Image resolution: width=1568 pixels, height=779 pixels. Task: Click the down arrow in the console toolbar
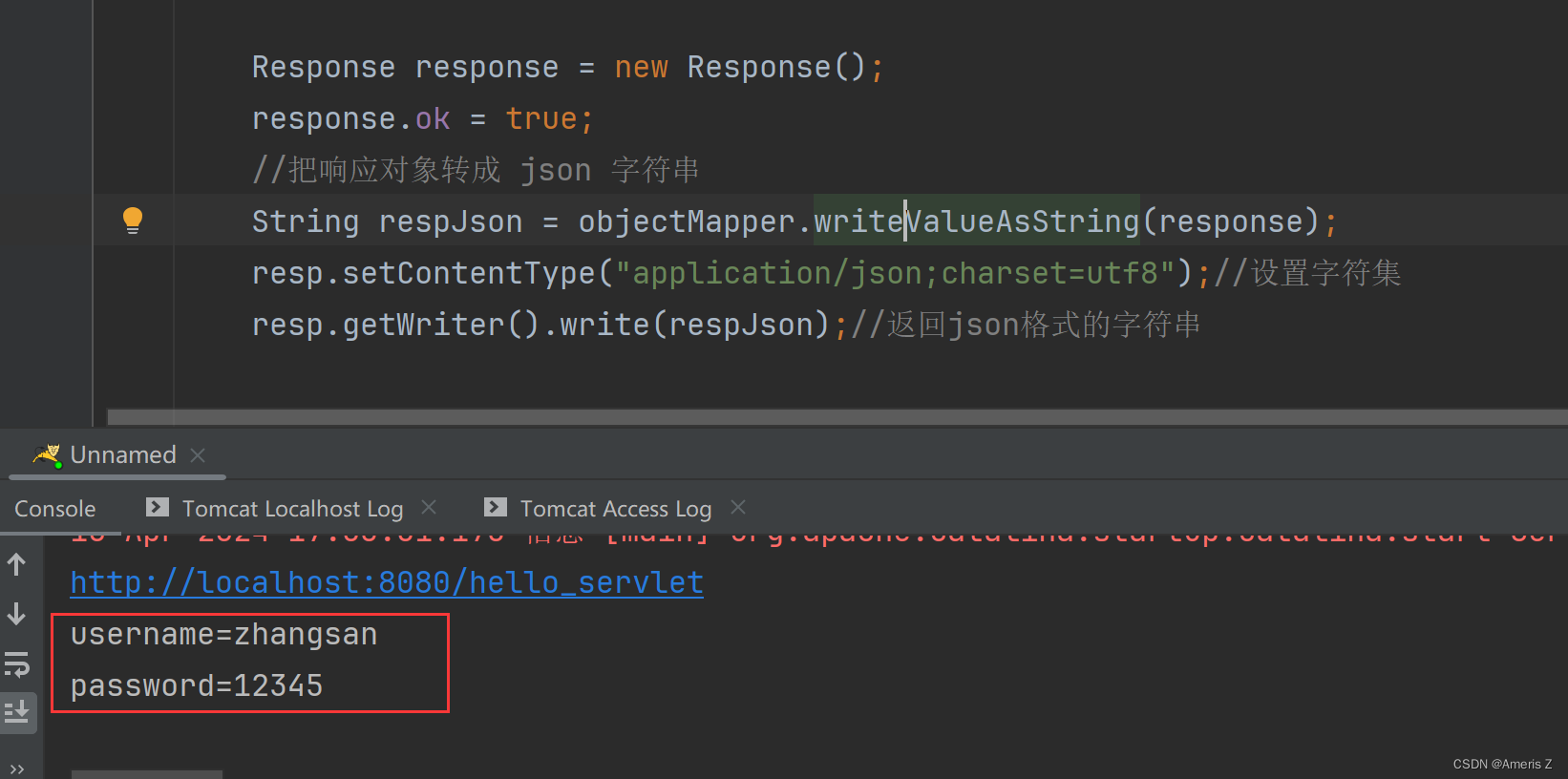pos(17,614)
